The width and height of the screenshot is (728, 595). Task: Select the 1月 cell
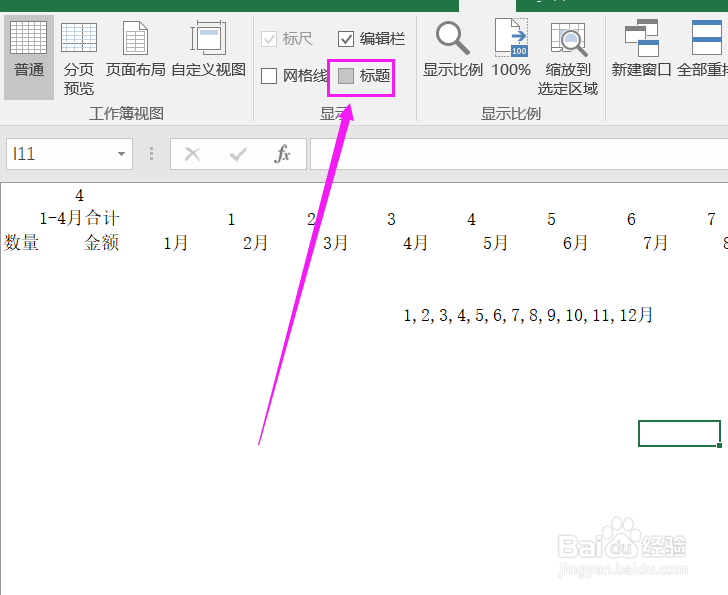pos(176,243)
